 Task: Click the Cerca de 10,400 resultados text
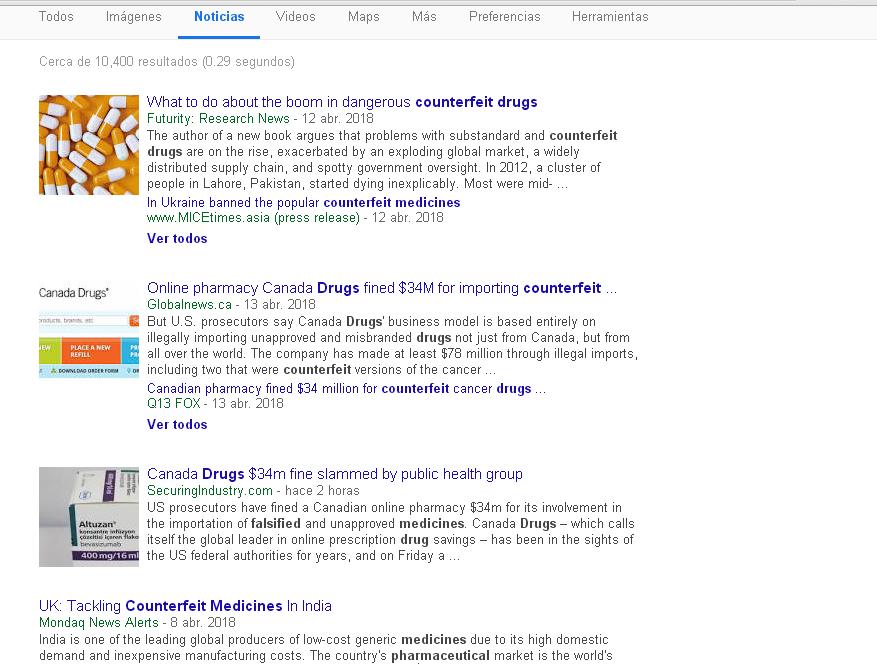pyautogui.click(x=167, y=62)
